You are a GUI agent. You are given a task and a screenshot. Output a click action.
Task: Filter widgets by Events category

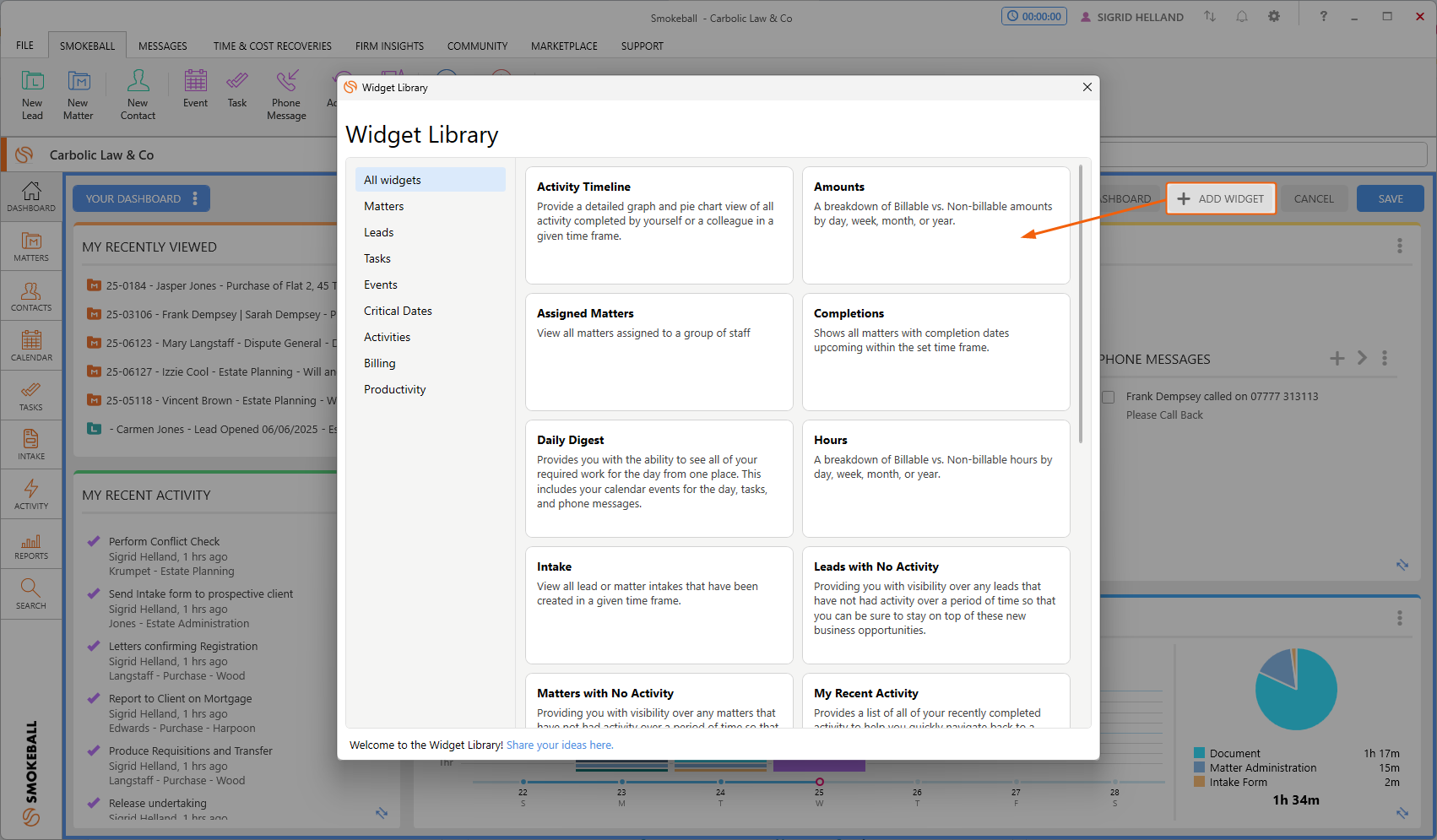coord(431,285)
